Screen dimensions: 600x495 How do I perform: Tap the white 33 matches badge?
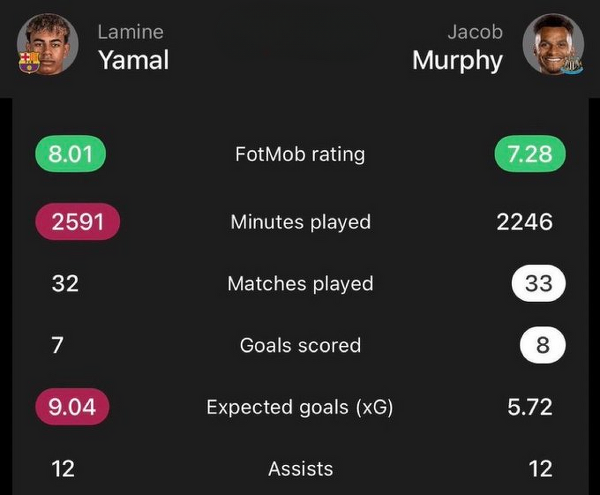(x=538, y=284)
